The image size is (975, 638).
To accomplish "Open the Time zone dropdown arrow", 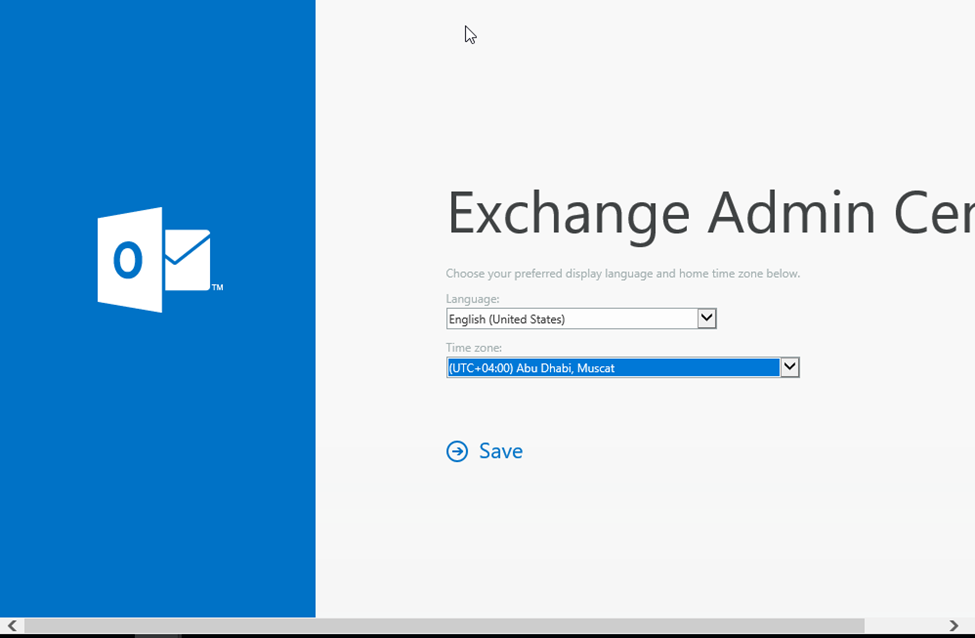I will click(789, 367).
